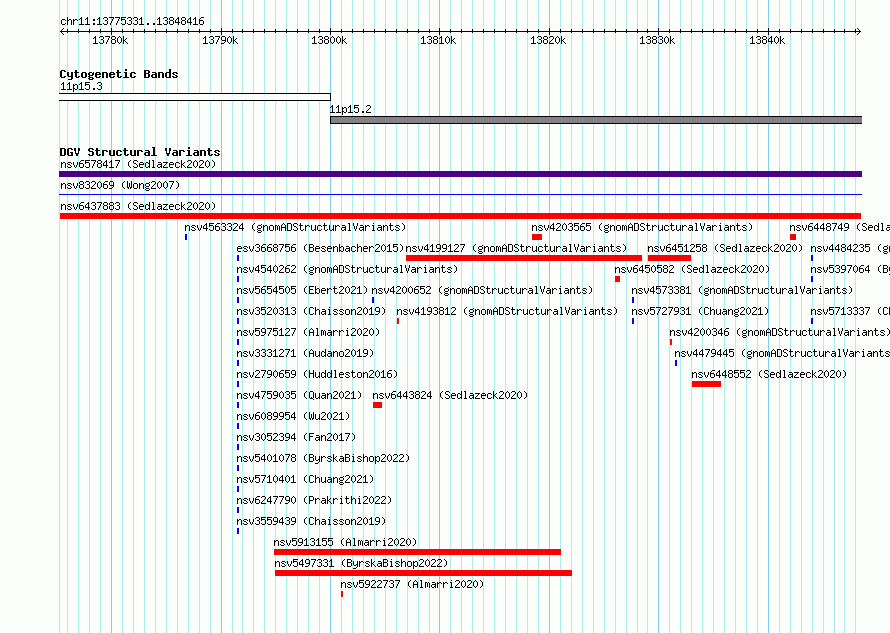The width and height of the screenshot is (890, 633).
Task: Open the nsv832069 (Wong2007) variant label
Action: pos(120,185)
